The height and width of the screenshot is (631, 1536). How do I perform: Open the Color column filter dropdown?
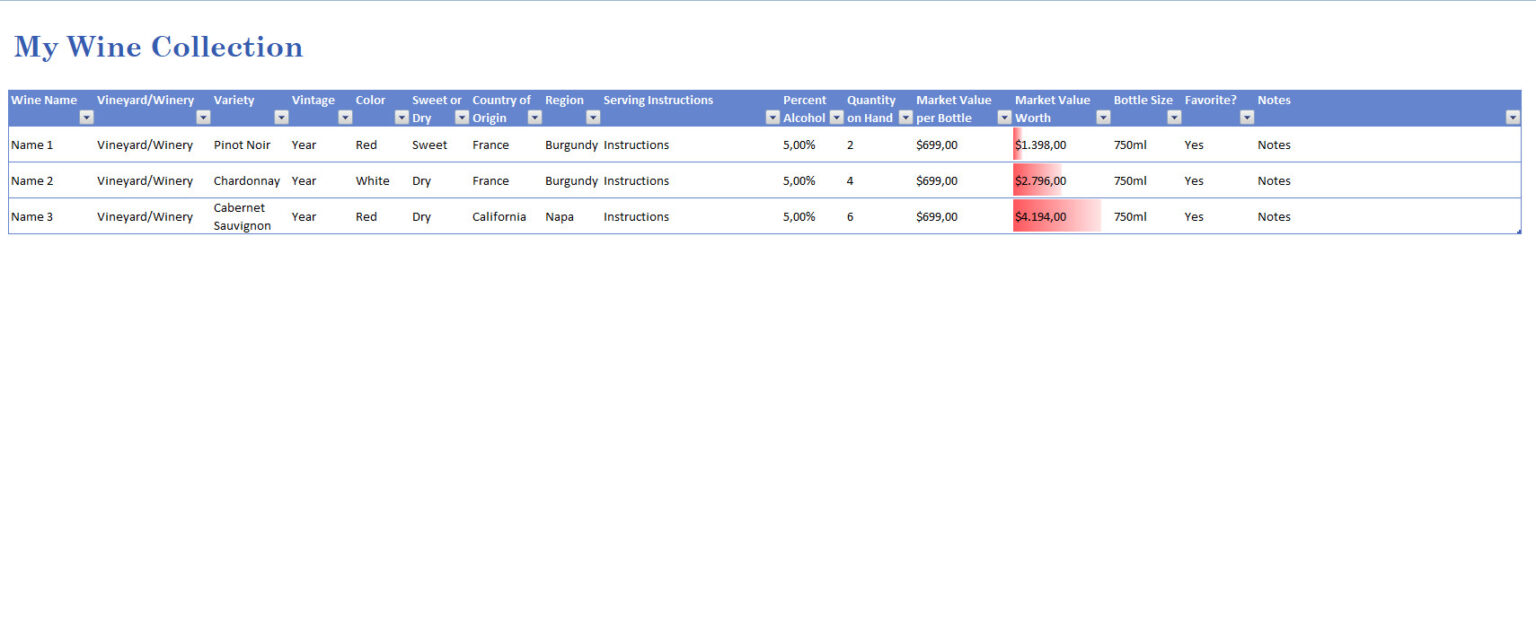(x=401, y=117)
